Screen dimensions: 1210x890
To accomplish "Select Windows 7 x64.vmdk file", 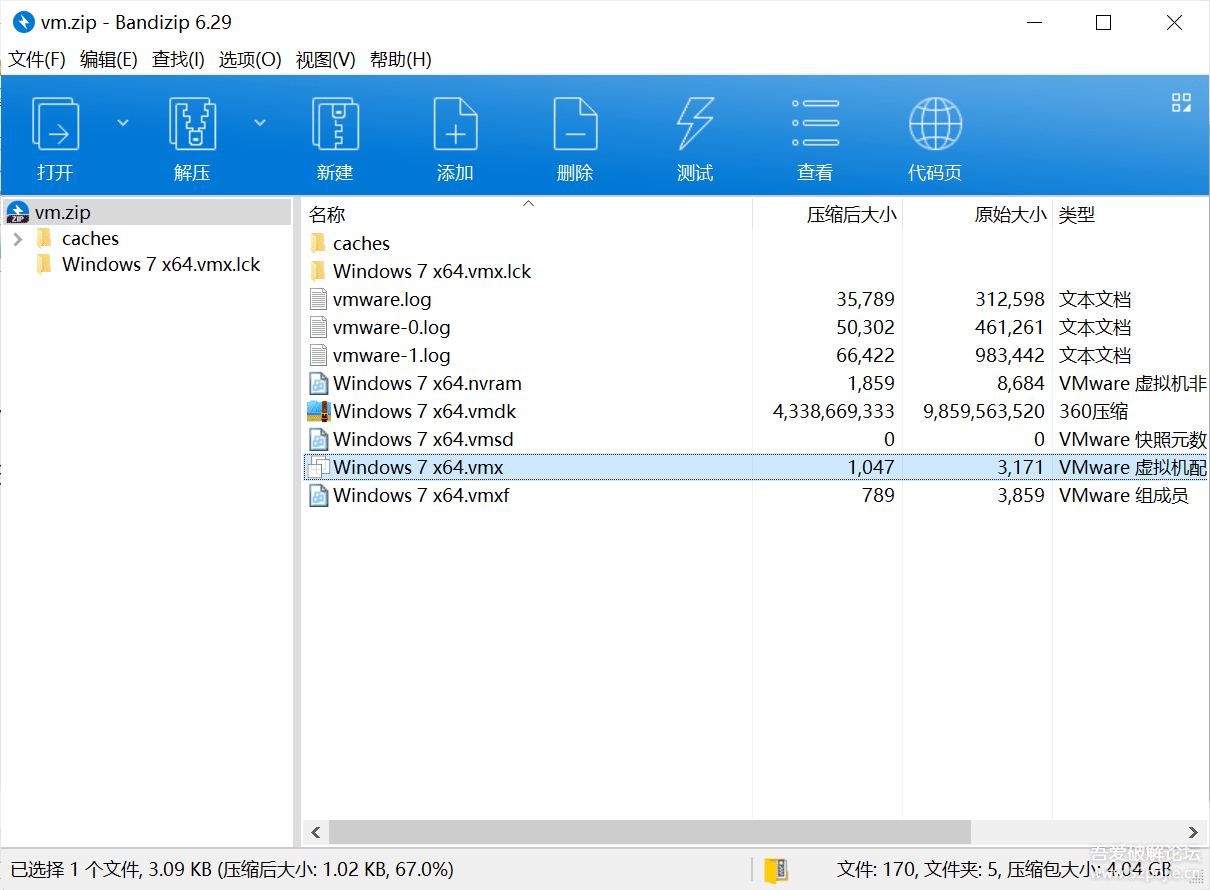I will point(425,411).
